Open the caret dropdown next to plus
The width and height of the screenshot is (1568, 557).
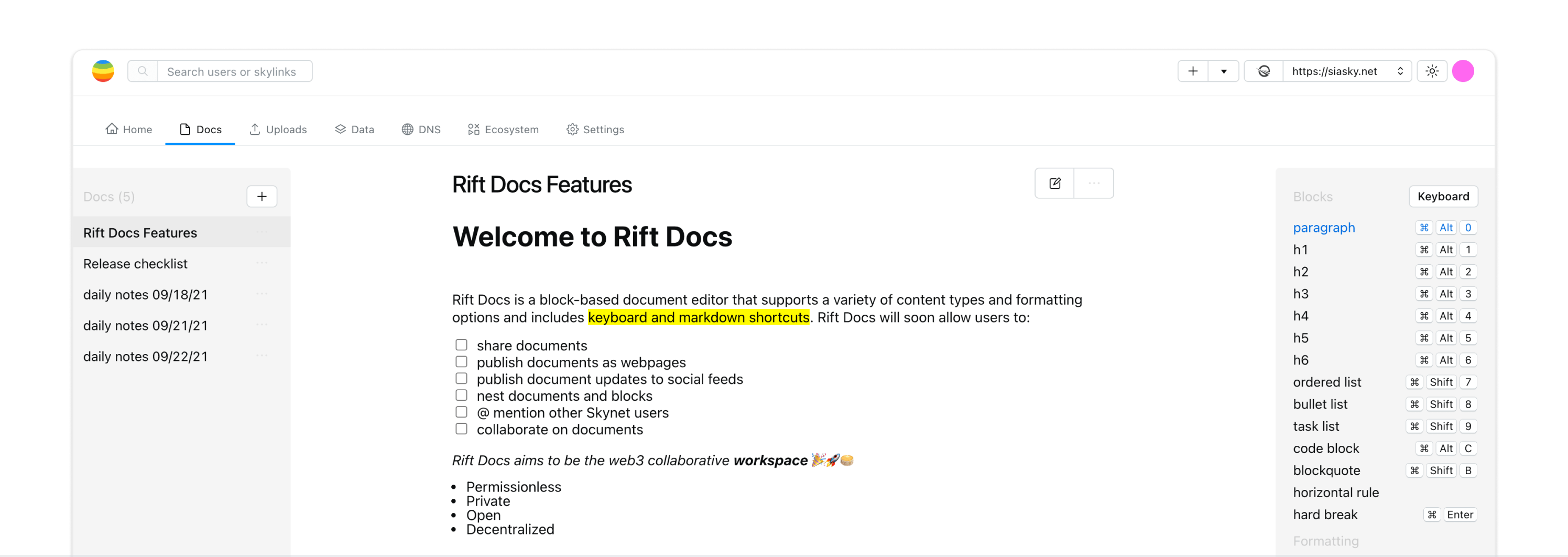[x=1224, y=71]
